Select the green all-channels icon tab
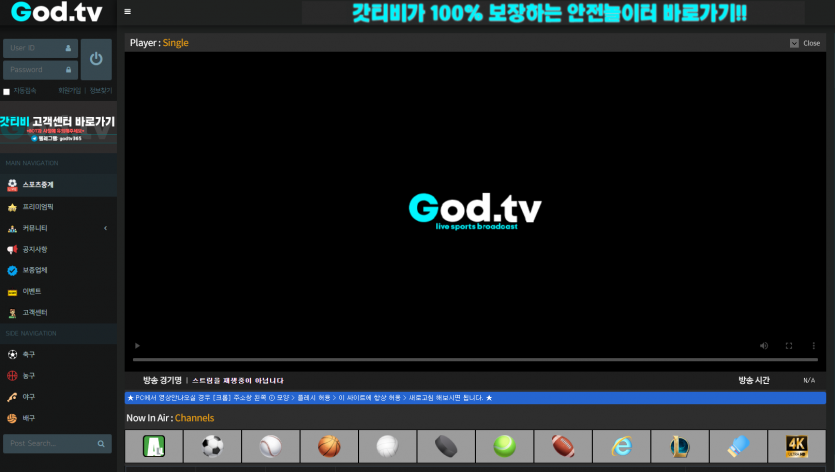Screen dimensions: 835x472 click(x=154, y=446)
